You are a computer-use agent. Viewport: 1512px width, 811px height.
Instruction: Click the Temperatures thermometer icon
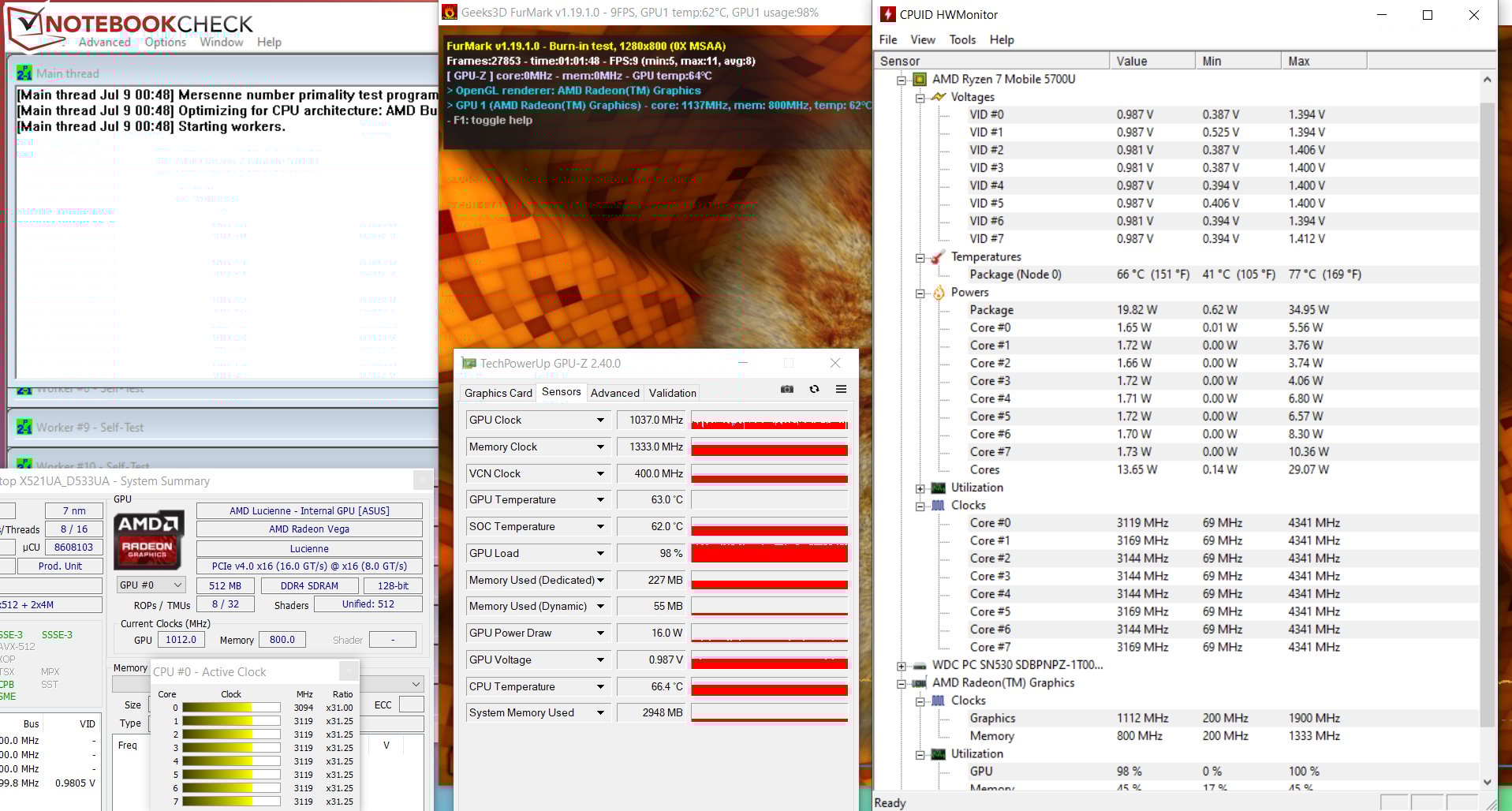(x=938, y=256)
